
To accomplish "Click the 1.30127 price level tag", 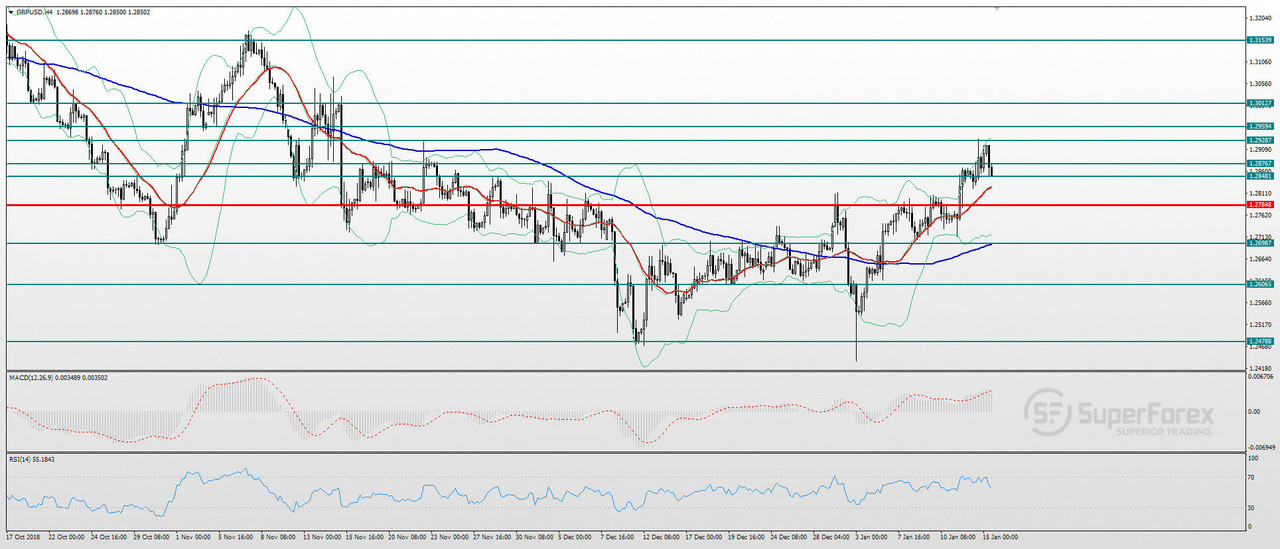I will point(1259,103).
